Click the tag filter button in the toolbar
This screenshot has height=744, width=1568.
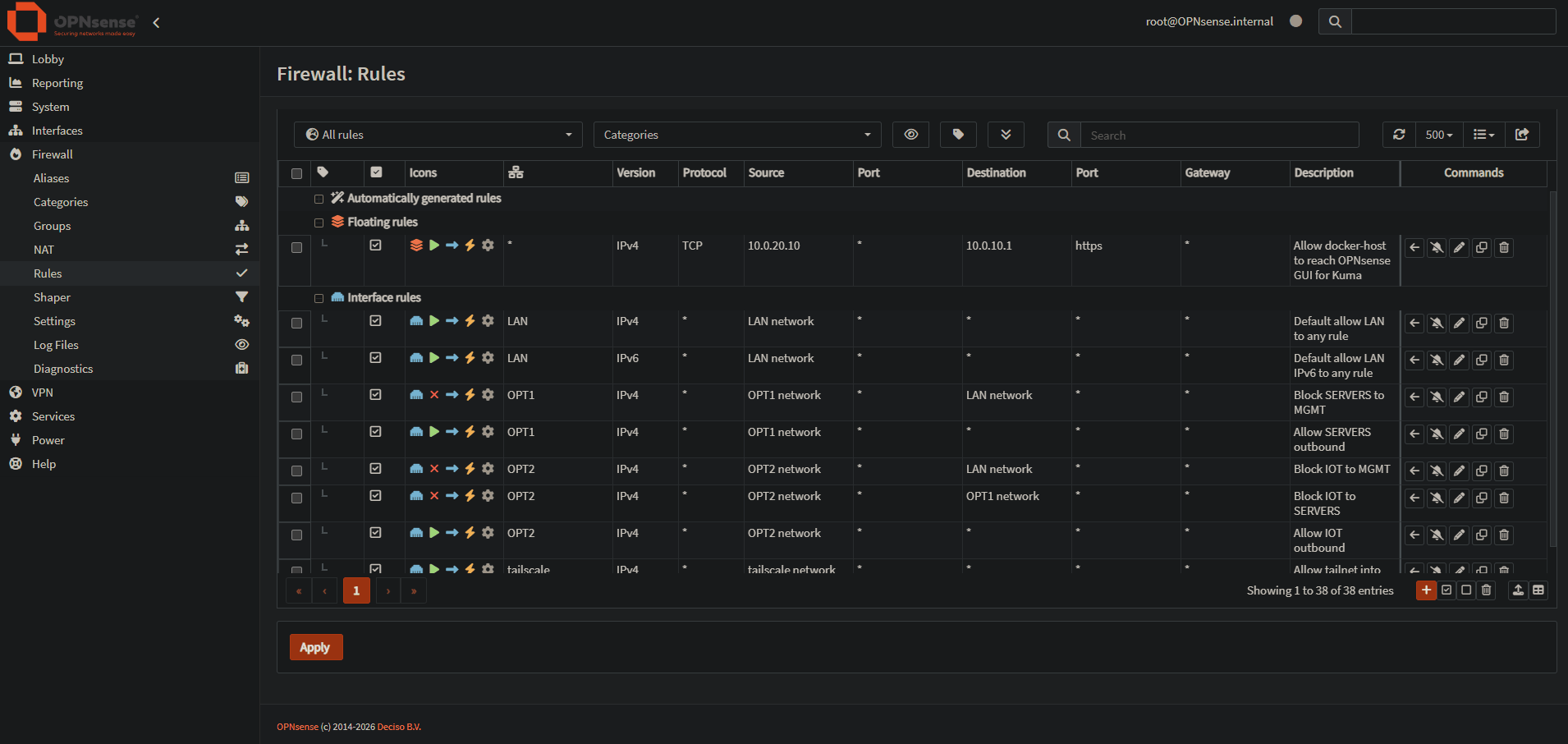(958, 135)
